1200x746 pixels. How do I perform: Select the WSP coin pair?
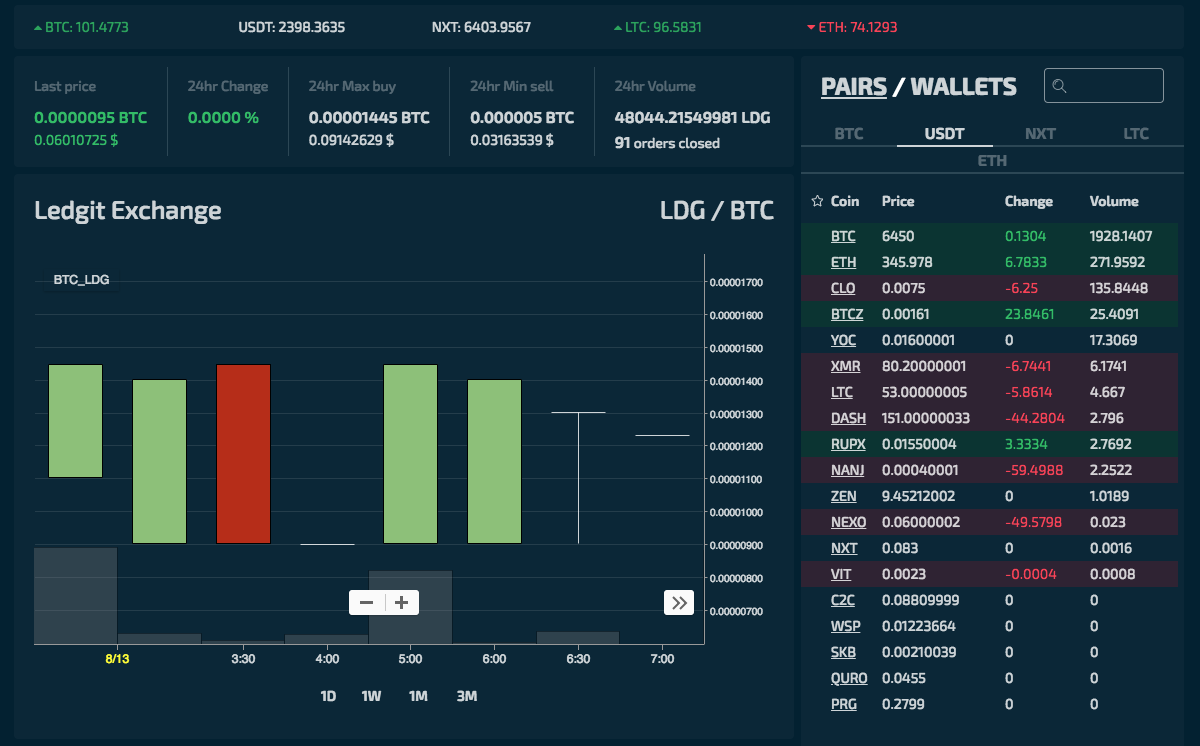tap(845, 626)
